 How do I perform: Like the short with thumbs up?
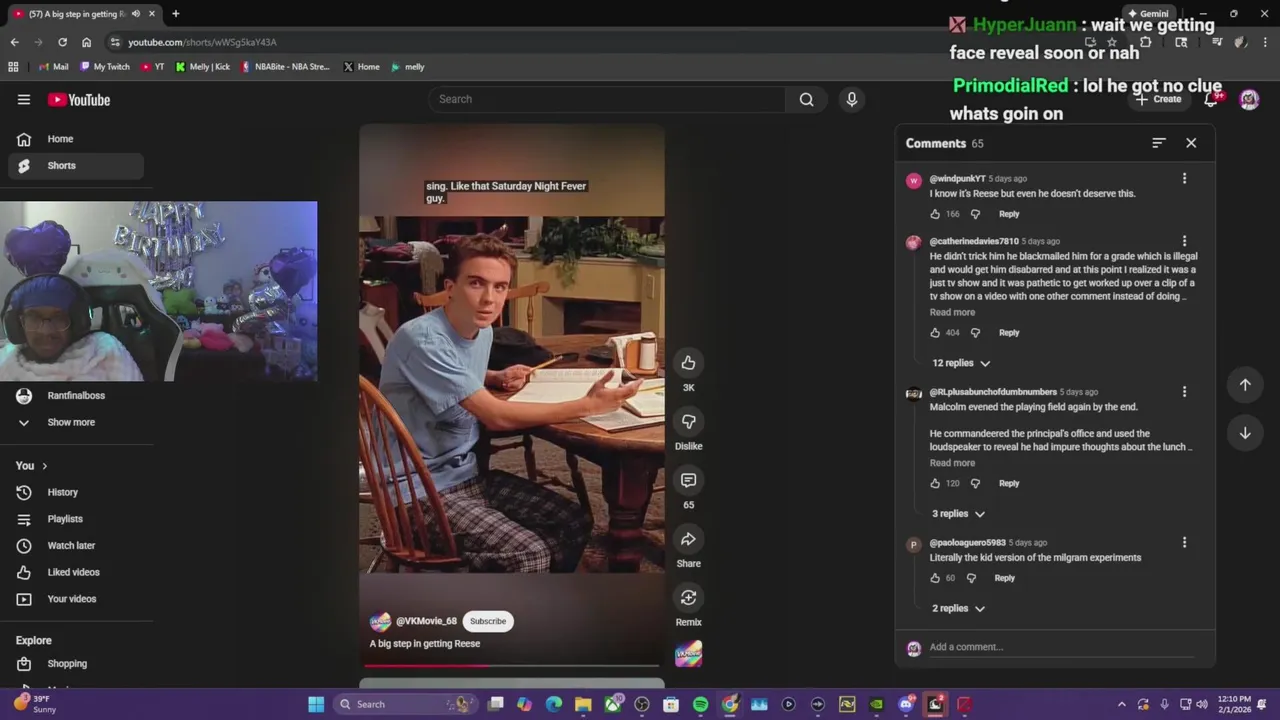(688, 363)
